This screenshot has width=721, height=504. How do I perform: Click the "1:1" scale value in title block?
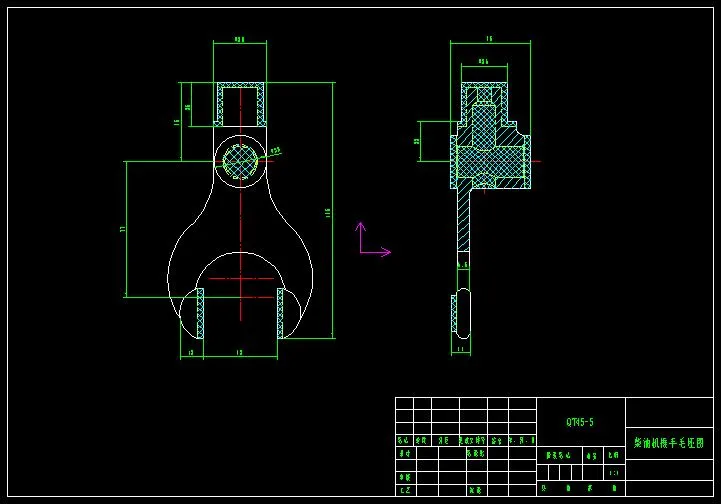[x=614, y=473]
